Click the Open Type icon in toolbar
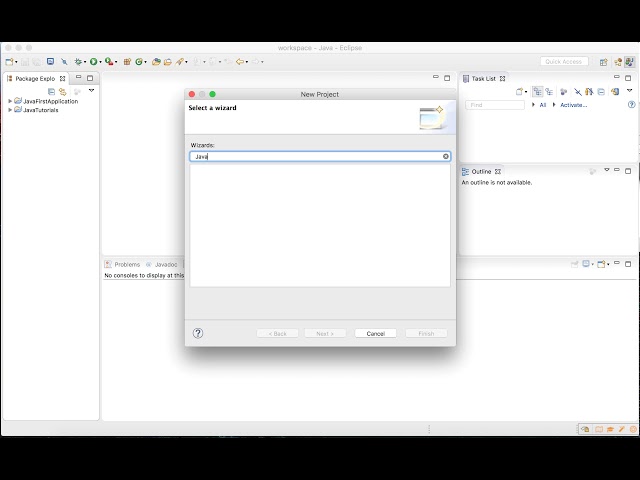640x480 pixels. click(156, 62)
